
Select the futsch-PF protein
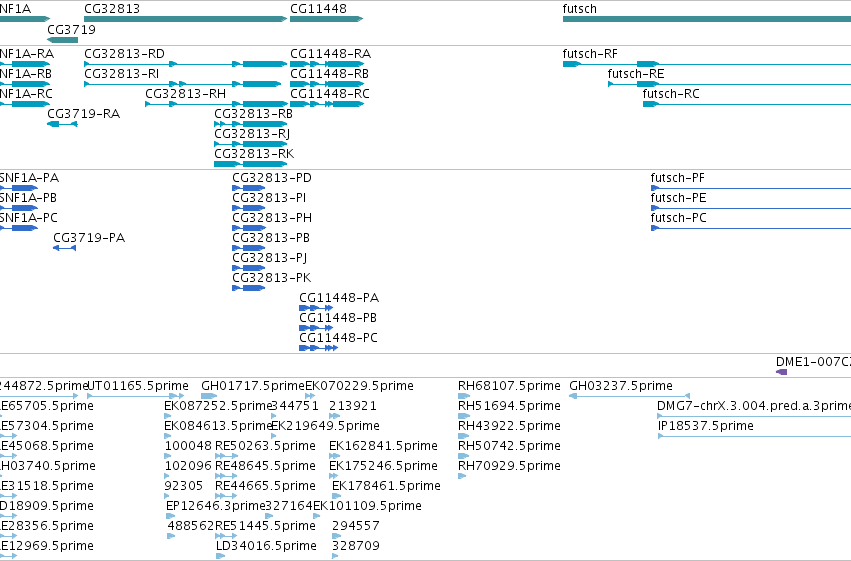coord(751,188)
